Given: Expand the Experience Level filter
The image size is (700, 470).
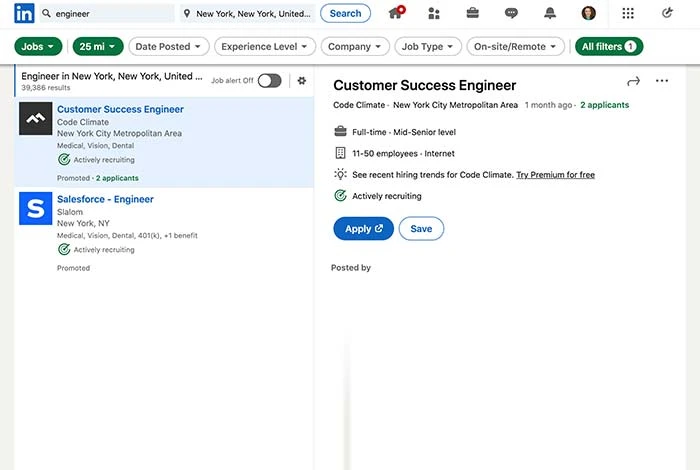Looking at the screenshot, I should click(265, 46).
